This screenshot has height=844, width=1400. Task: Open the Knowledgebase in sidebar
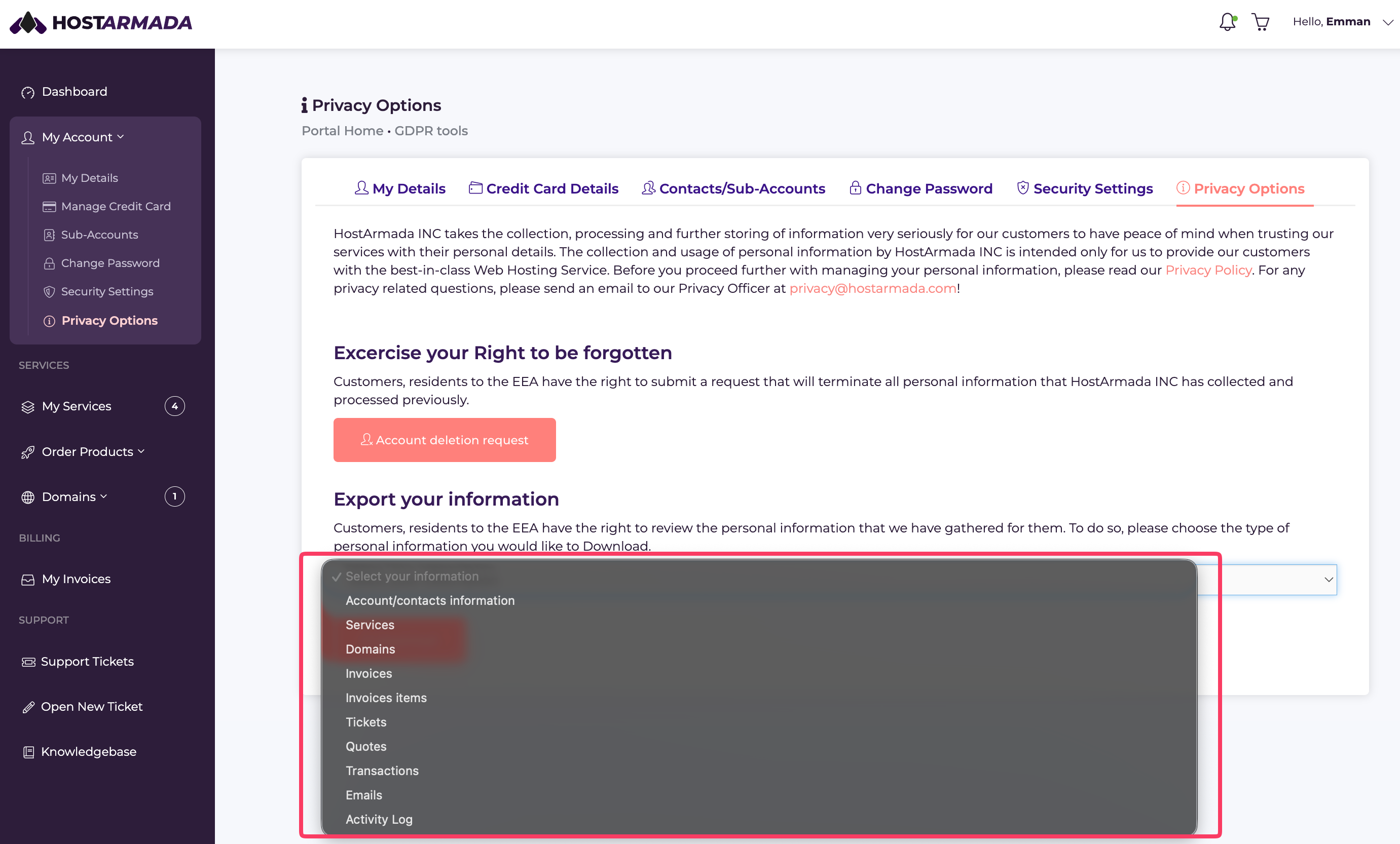pos(89,751)
